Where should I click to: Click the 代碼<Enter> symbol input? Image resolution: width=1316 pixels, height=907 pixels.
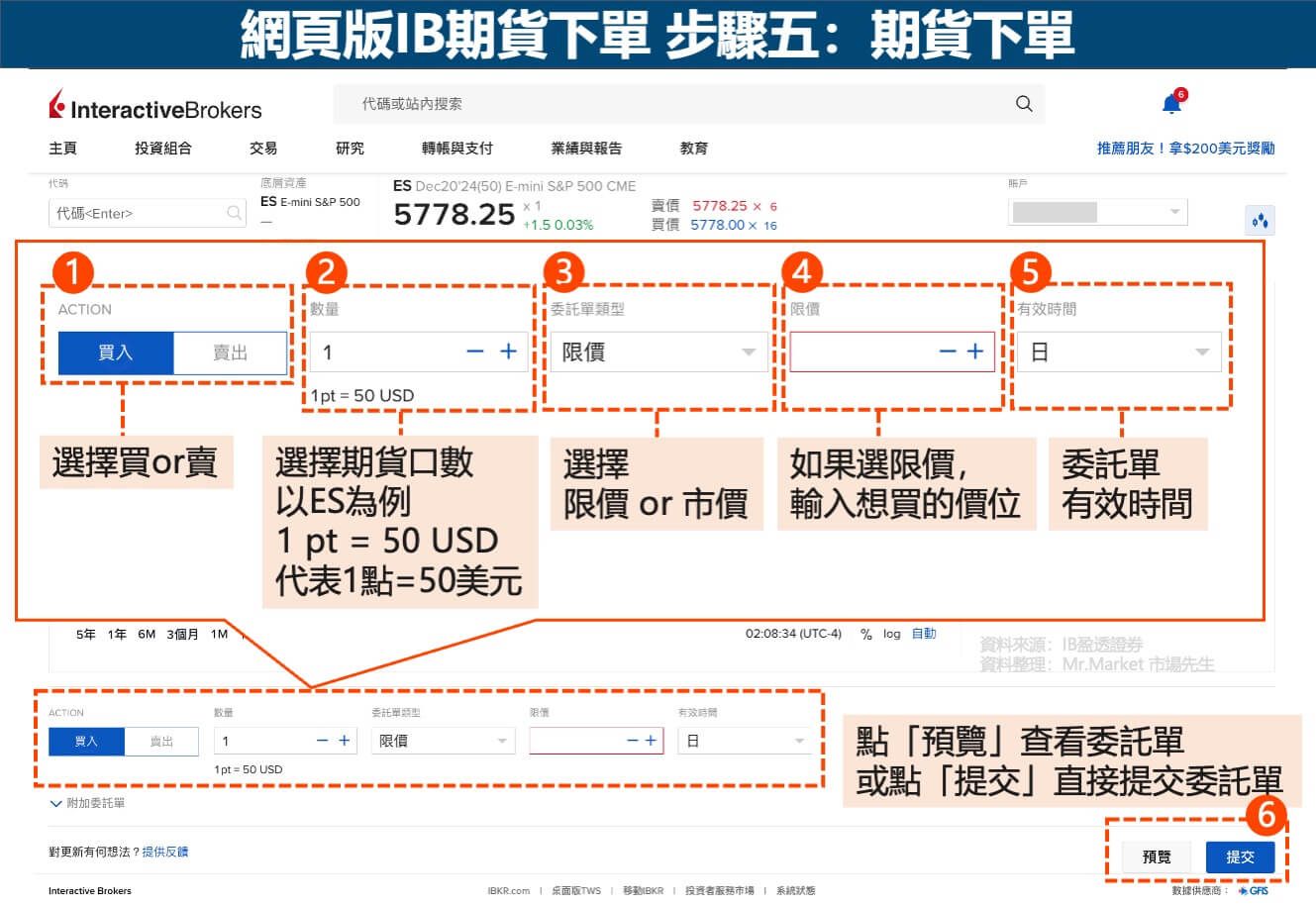coord(147,213)
